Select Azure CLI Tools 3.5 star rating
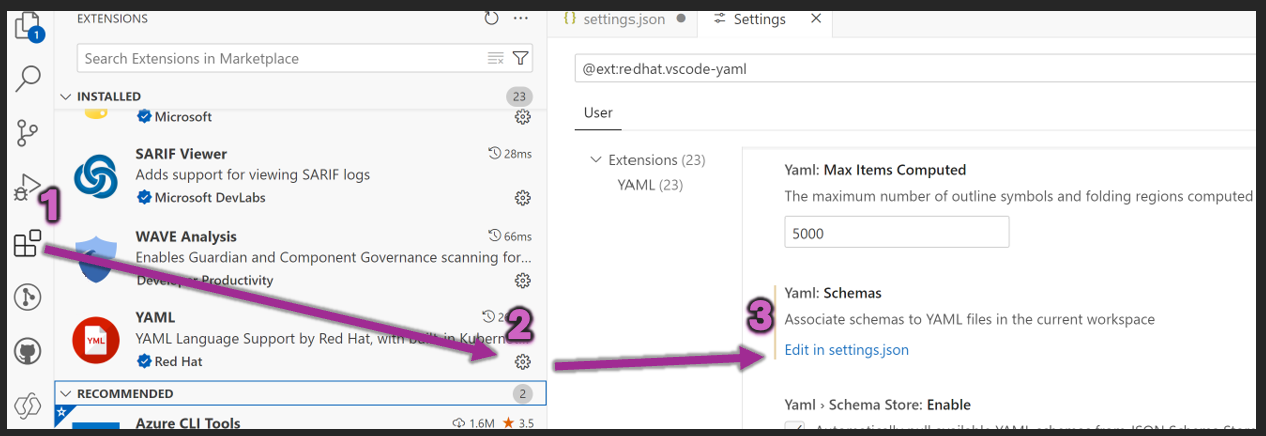Viewport: 1266px width, 436px height. tap(518, 423)
